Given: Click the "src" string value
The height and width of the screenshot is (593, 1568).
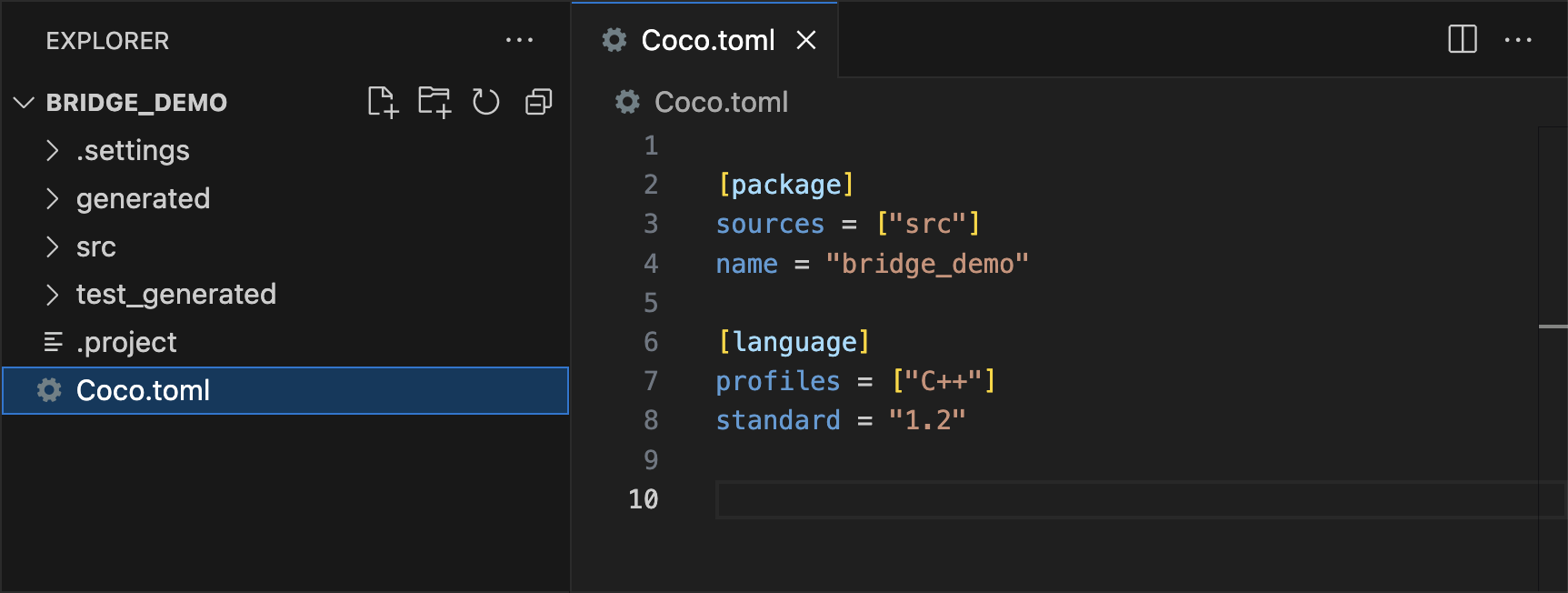Looking at the screenshot, I should coord(928,224).
